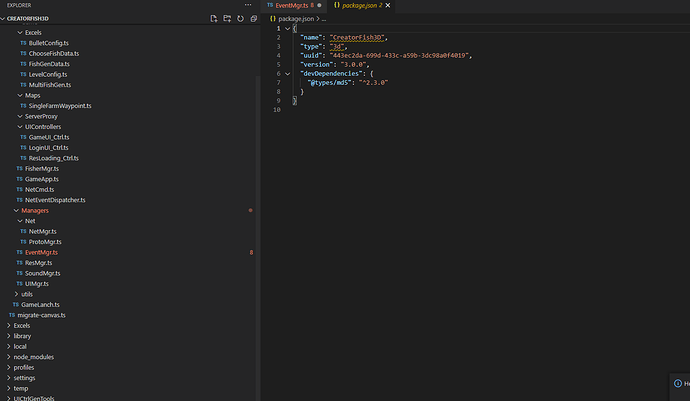690x401 pixels.
Task: Open MultiFishGen.ts file
Action: (x=50, y=85)
